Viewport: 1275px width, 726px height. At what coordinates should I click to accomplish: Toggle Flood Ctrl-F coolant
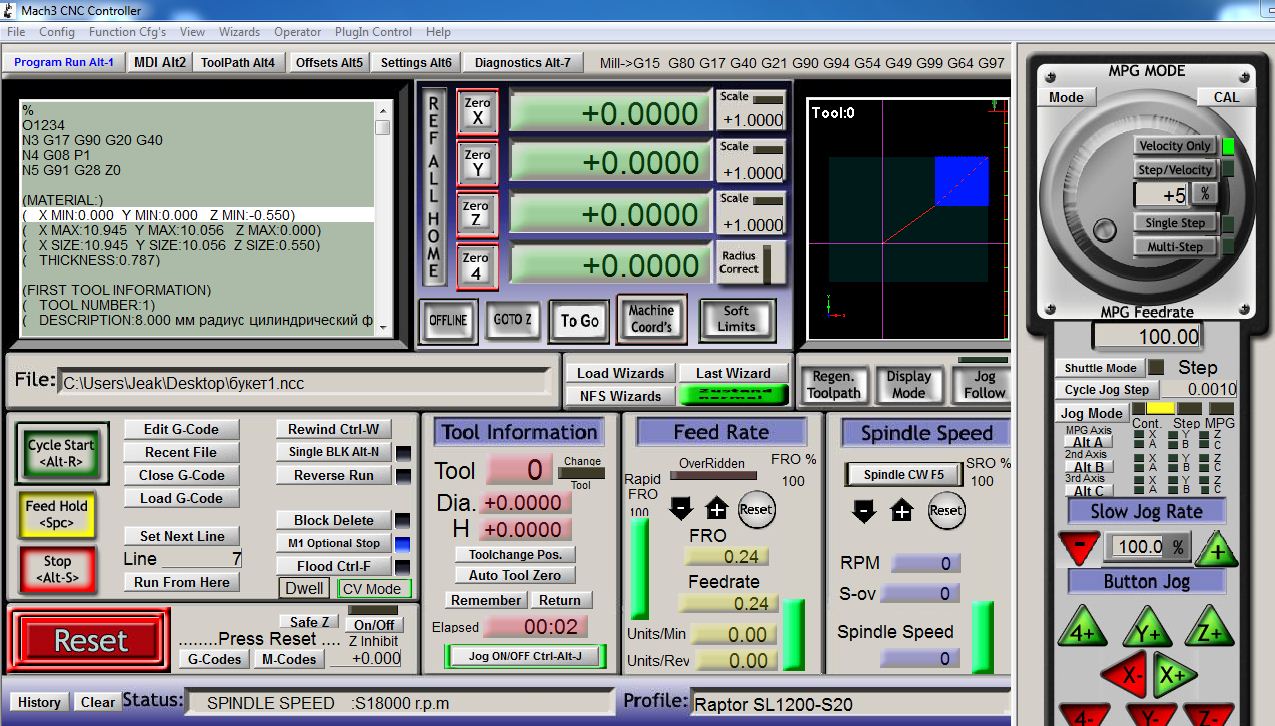pos(334,566)
